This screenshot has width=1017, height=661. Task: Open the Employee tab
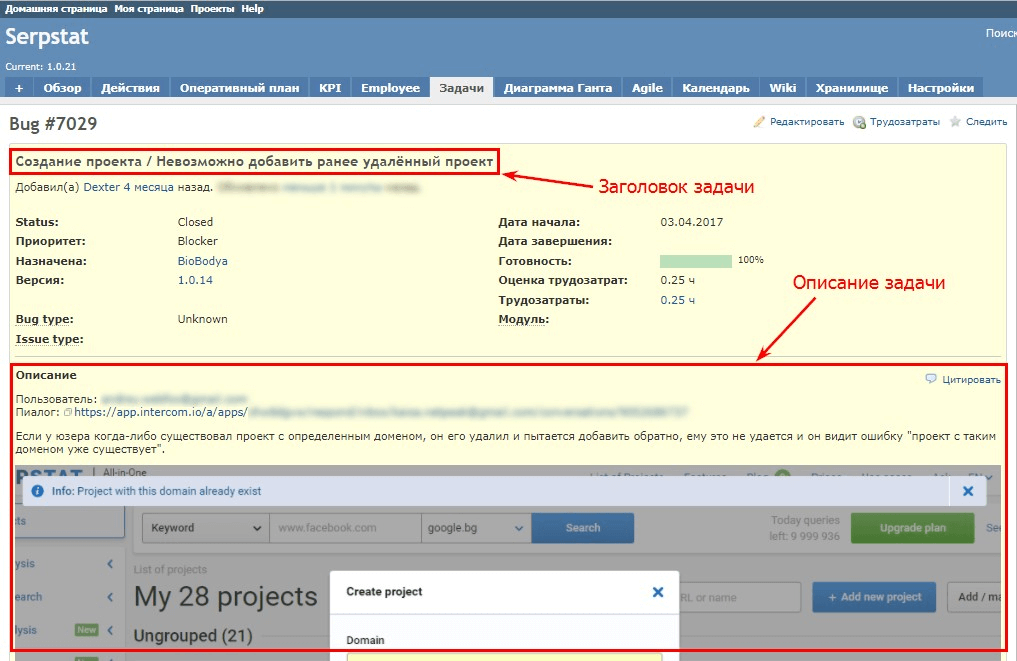point(390,88)
